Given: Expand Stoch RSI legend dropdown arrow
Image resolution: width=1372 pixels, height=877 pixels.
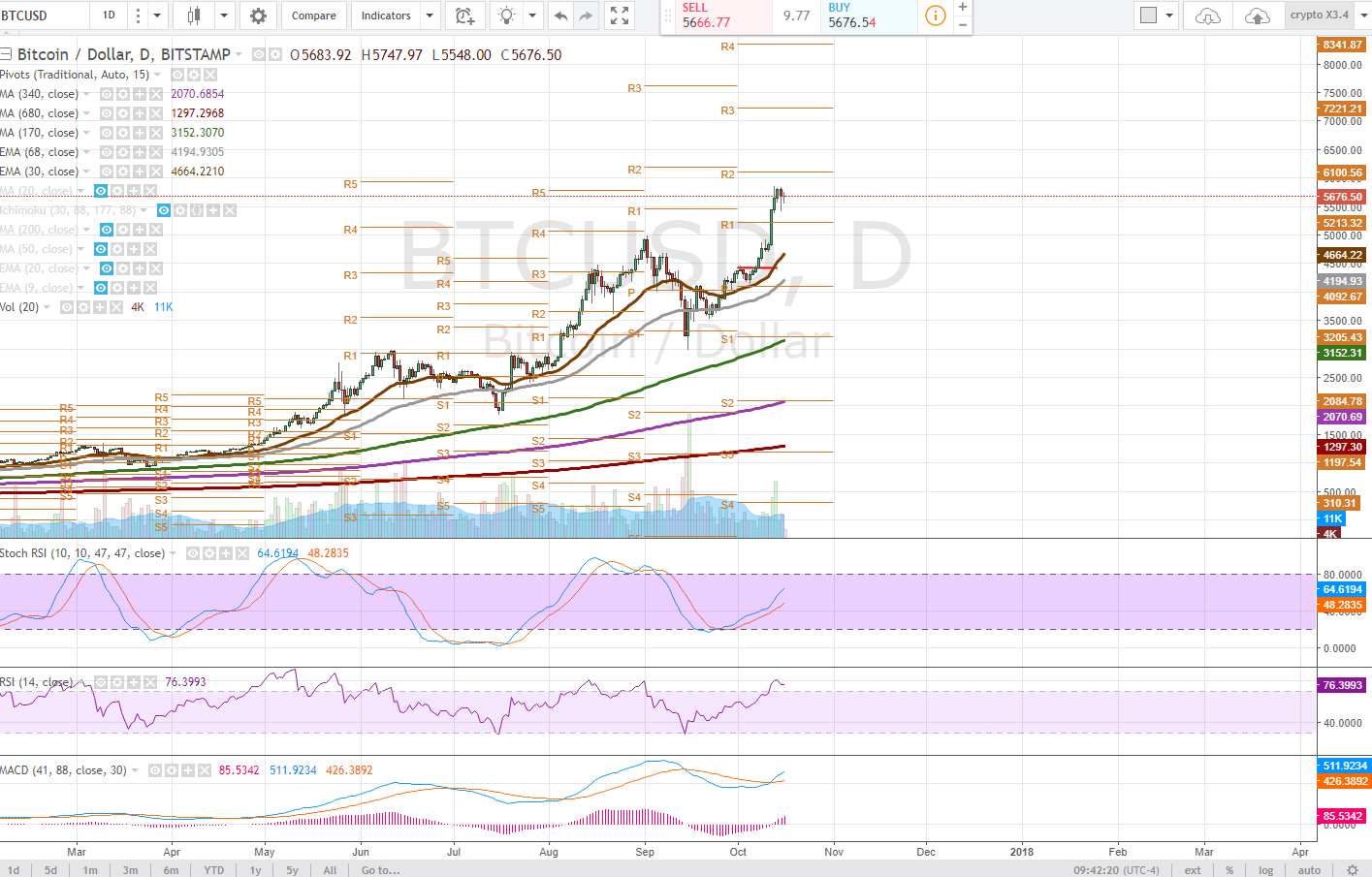Looking at the screenshot, I should point(173,553).
